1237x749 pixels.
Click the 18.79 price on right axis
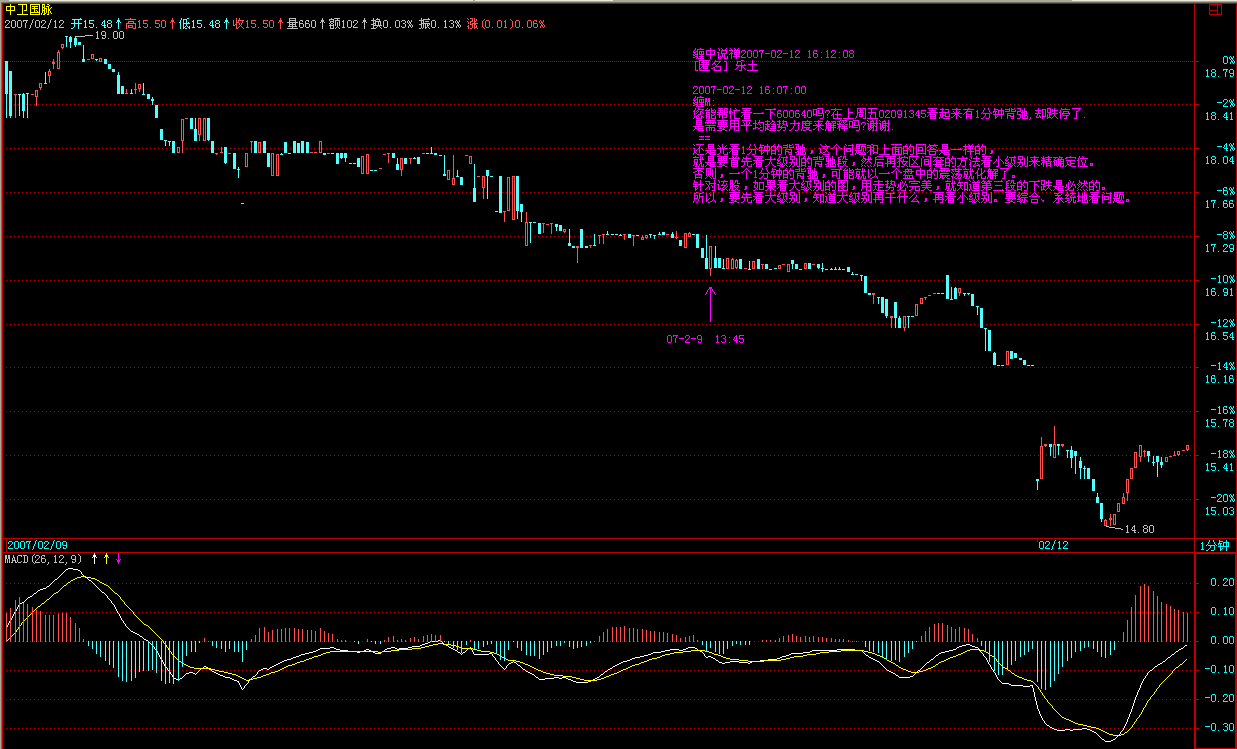[x=1219, y=74]
